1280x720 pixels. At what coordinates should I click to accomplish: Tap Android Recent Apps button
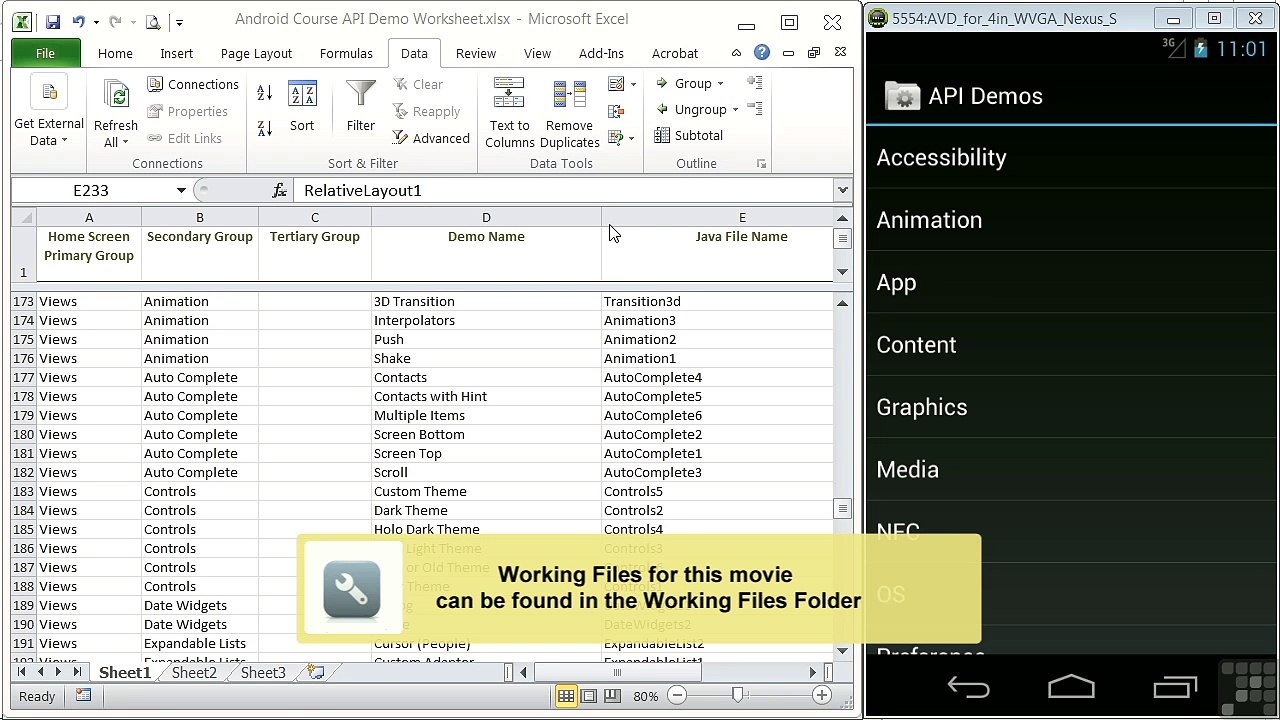pos(1175,687)
